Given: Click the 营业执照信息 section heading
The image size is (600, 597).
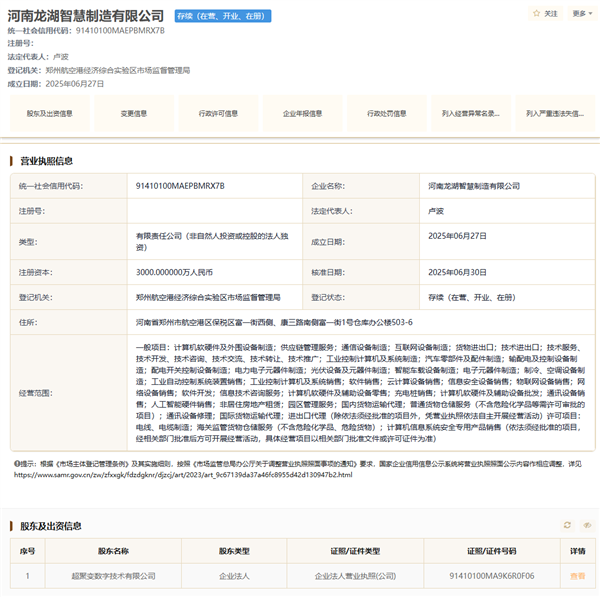Looking at the screenshot, I should 46,161.
